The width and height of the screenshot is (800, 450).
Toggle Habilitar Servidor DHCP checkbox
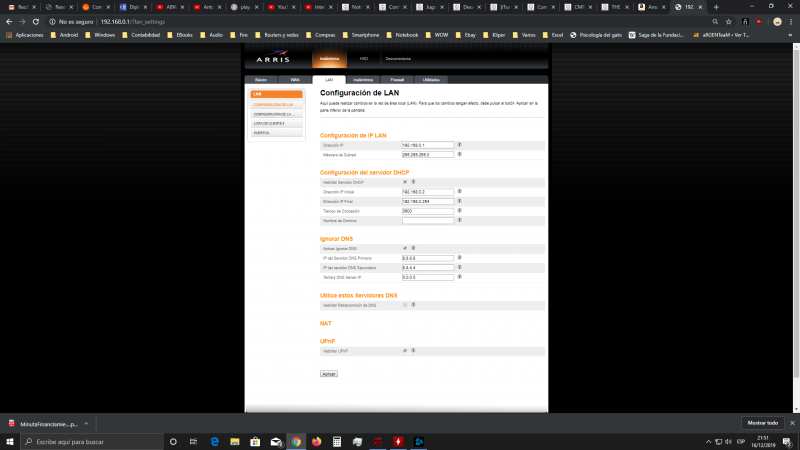click(x=404, y=182)
